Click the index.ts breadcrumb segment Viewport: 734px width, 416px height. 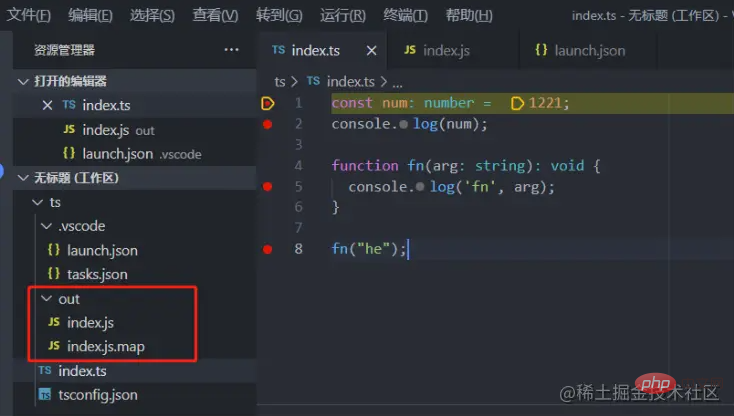point(351,82)
